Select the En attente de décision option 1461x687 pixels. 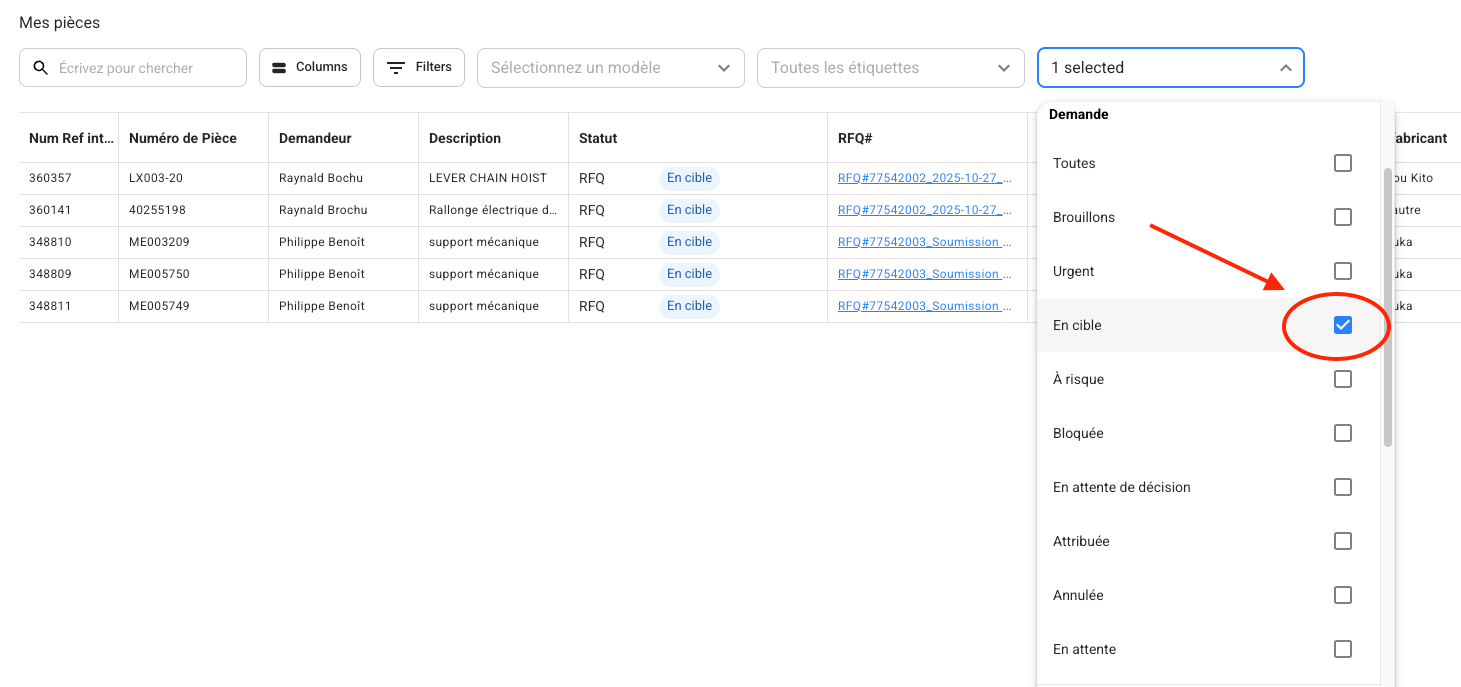tap(1121, 487)
